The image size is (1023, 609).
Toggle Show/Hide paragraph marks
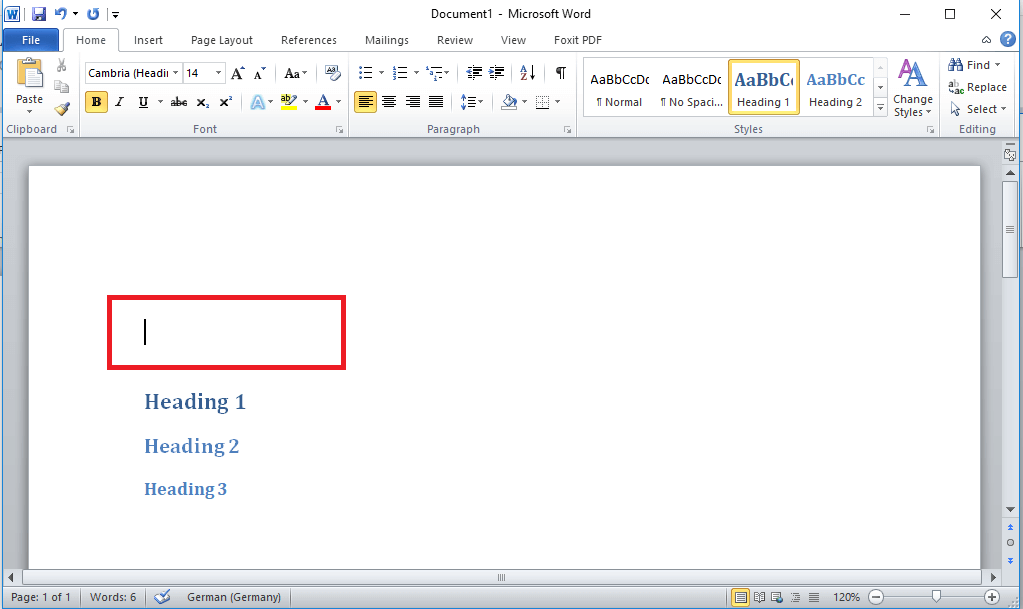pos(561,72)
